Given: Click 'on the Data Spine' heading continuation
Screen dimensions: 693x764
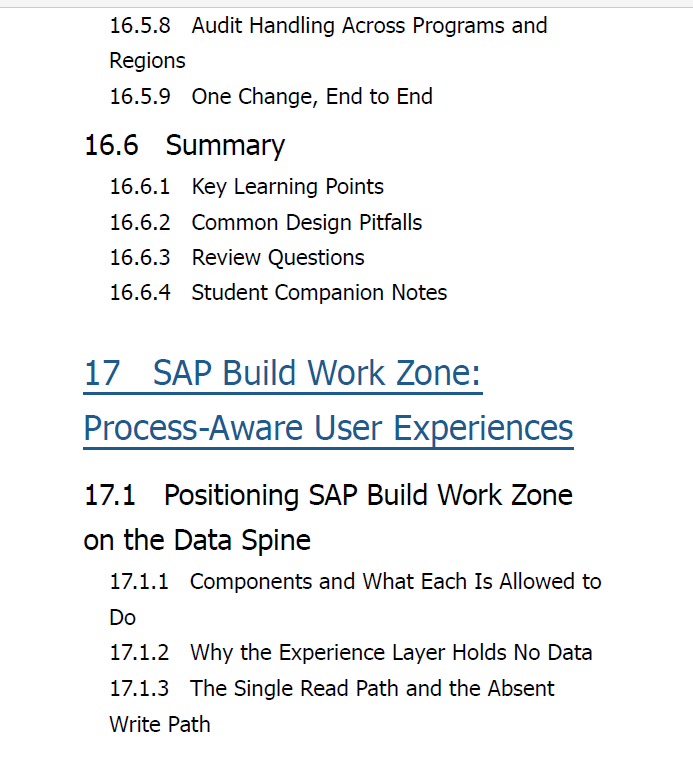Looking at the screenshot, I should (x=197, y=540).
